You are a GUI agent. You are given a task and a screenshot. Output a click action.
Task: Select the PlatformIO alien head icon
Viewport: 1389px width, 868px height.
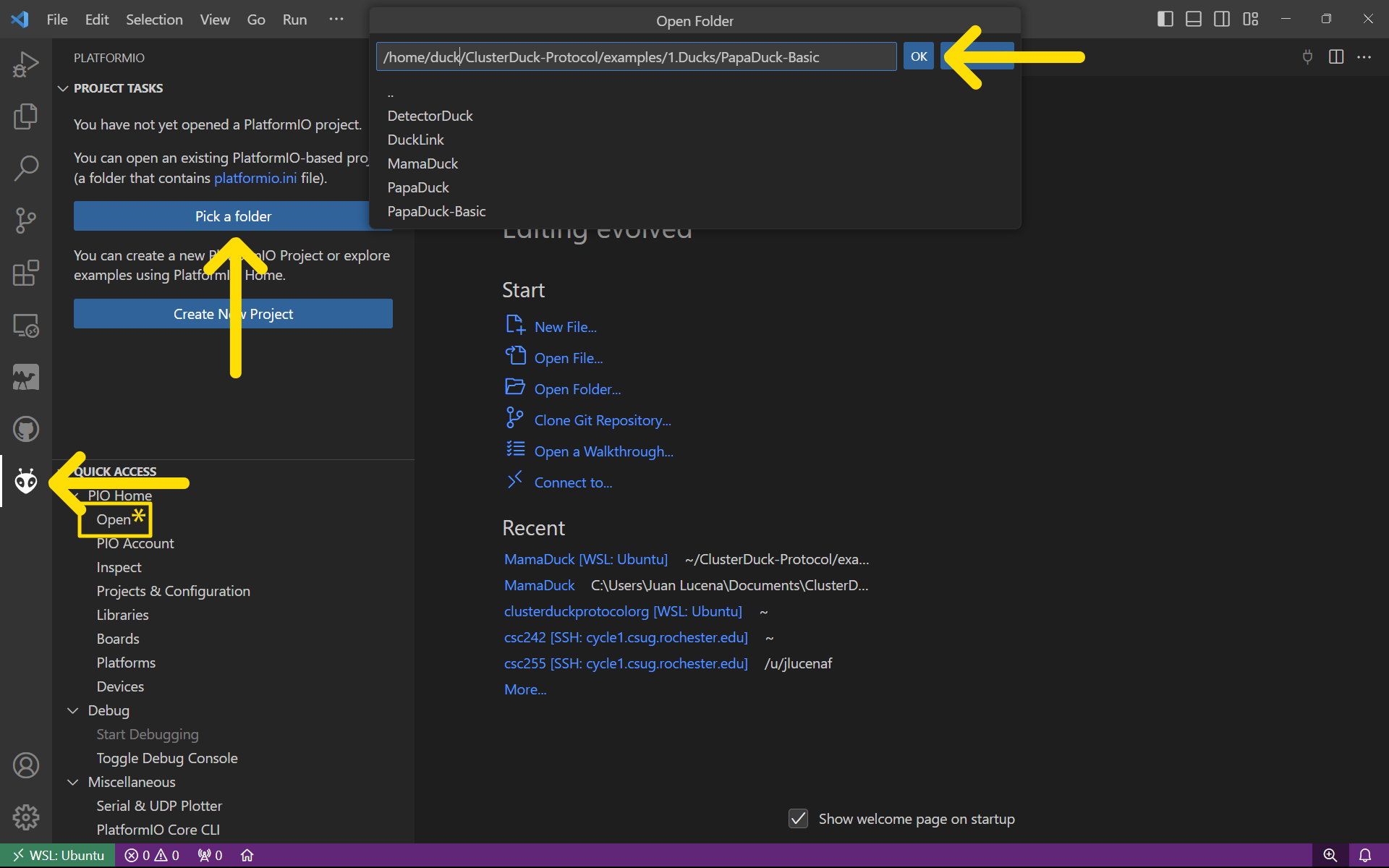25,481
